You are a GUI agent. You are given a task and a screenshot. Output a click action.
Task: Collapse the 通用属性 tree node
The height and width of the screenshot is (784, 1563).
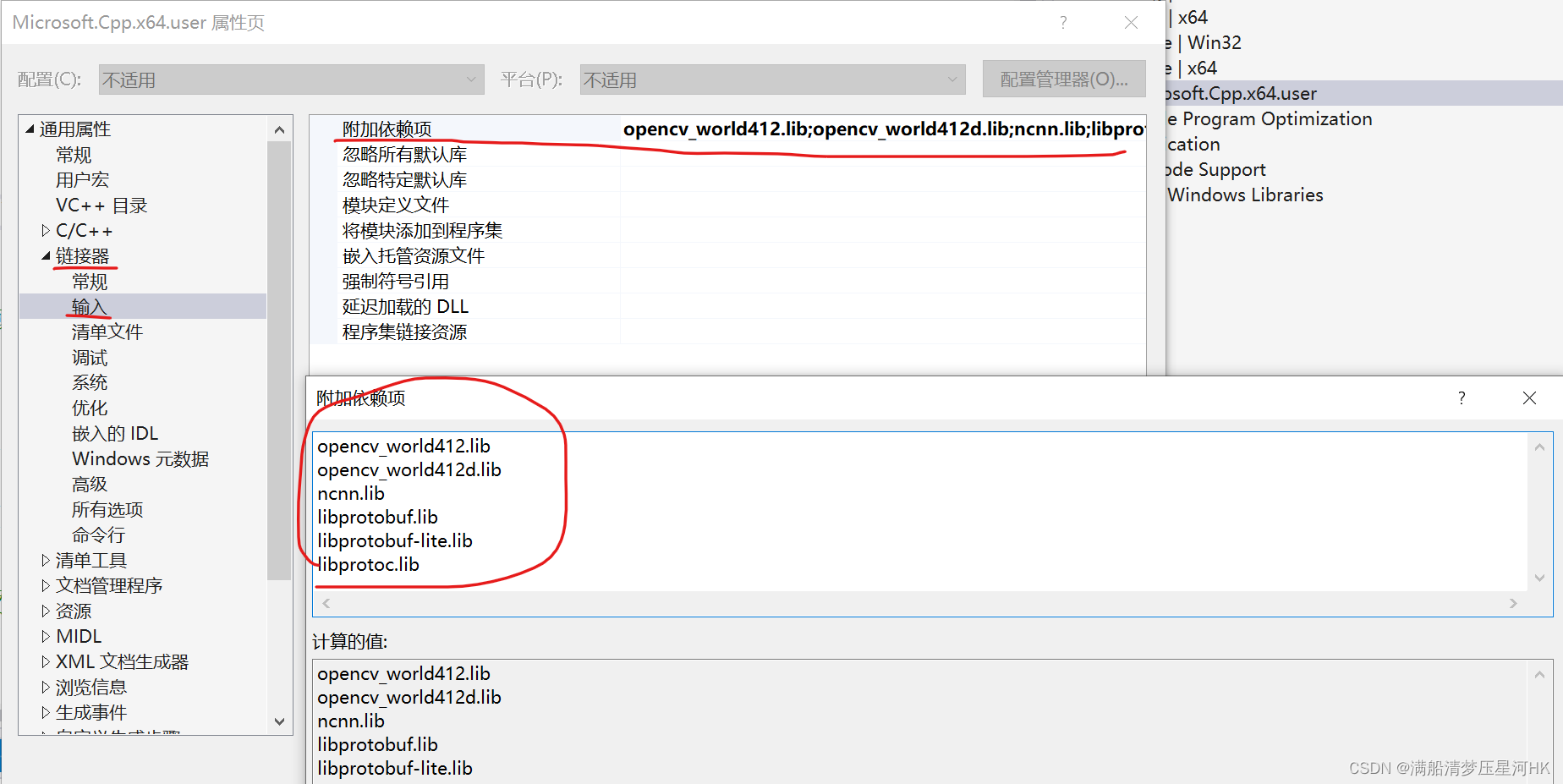click(30, 129)
